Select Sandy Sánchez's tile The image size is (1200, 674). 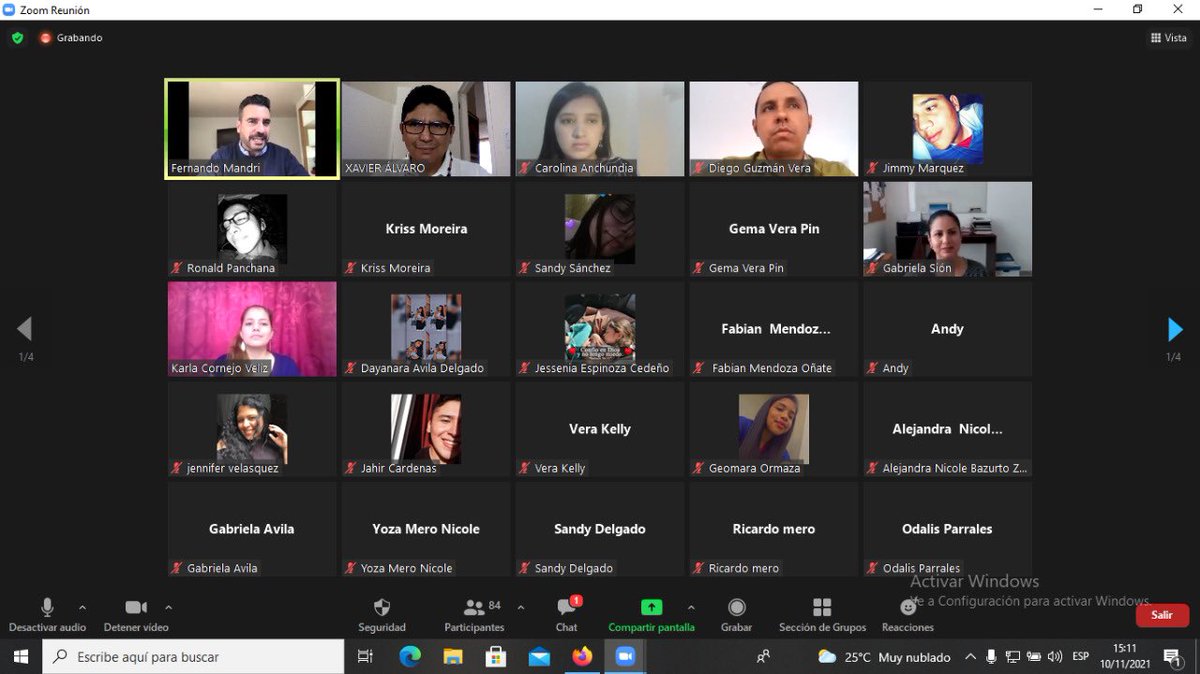pos(600,229)
